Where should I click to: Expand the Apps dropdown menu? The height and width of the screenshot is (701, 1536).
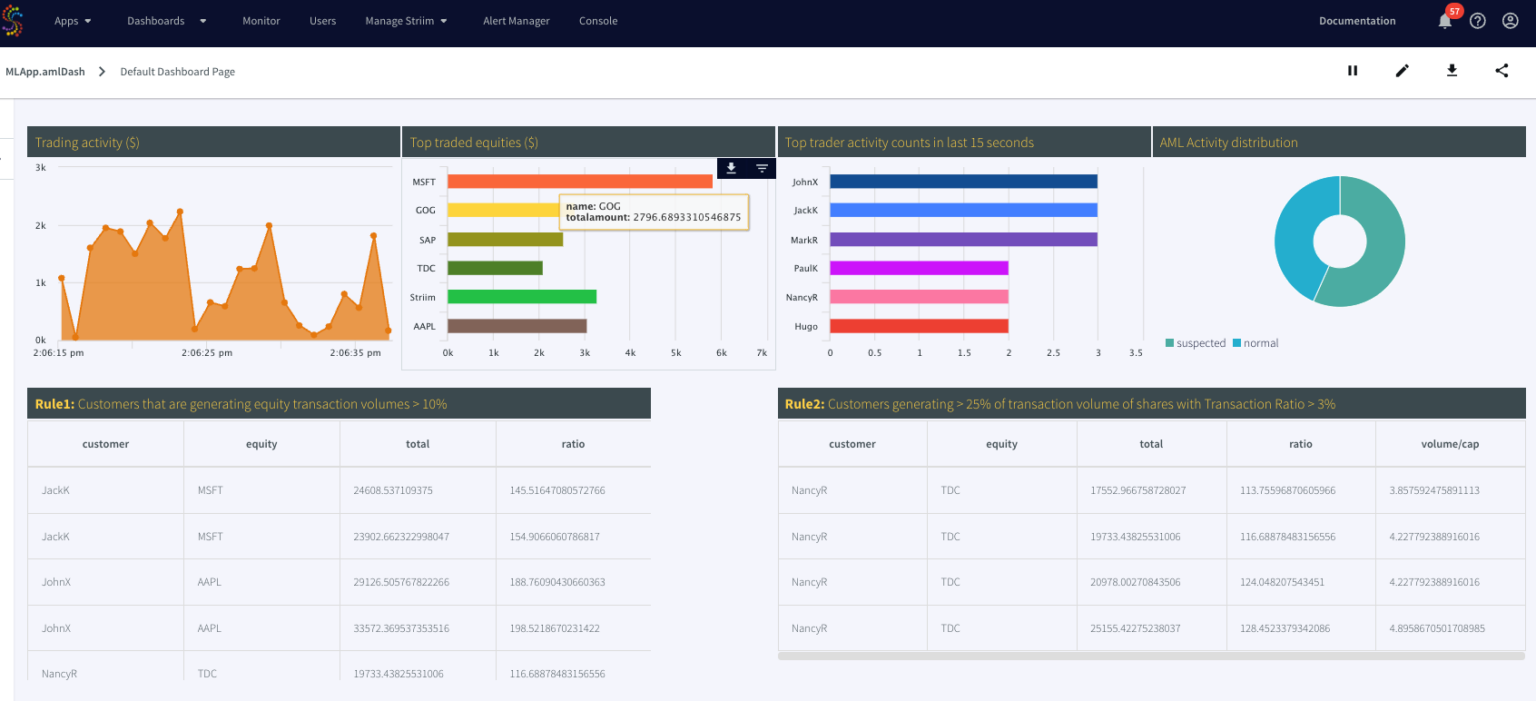tap(72, 21)
